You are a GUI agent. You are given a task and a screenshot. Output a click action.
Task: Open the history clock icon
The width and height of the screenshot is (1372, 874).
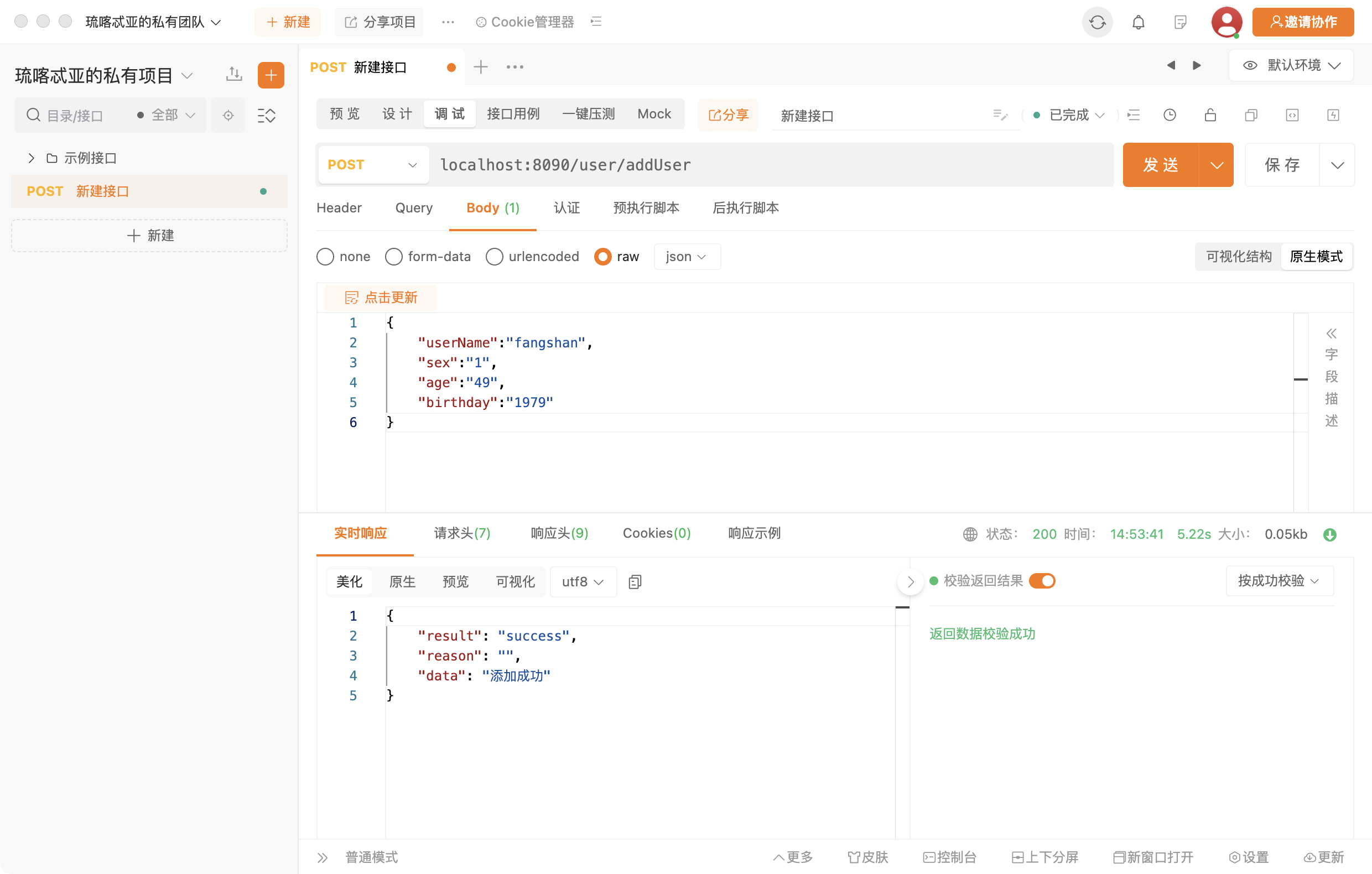point(1169,115)
